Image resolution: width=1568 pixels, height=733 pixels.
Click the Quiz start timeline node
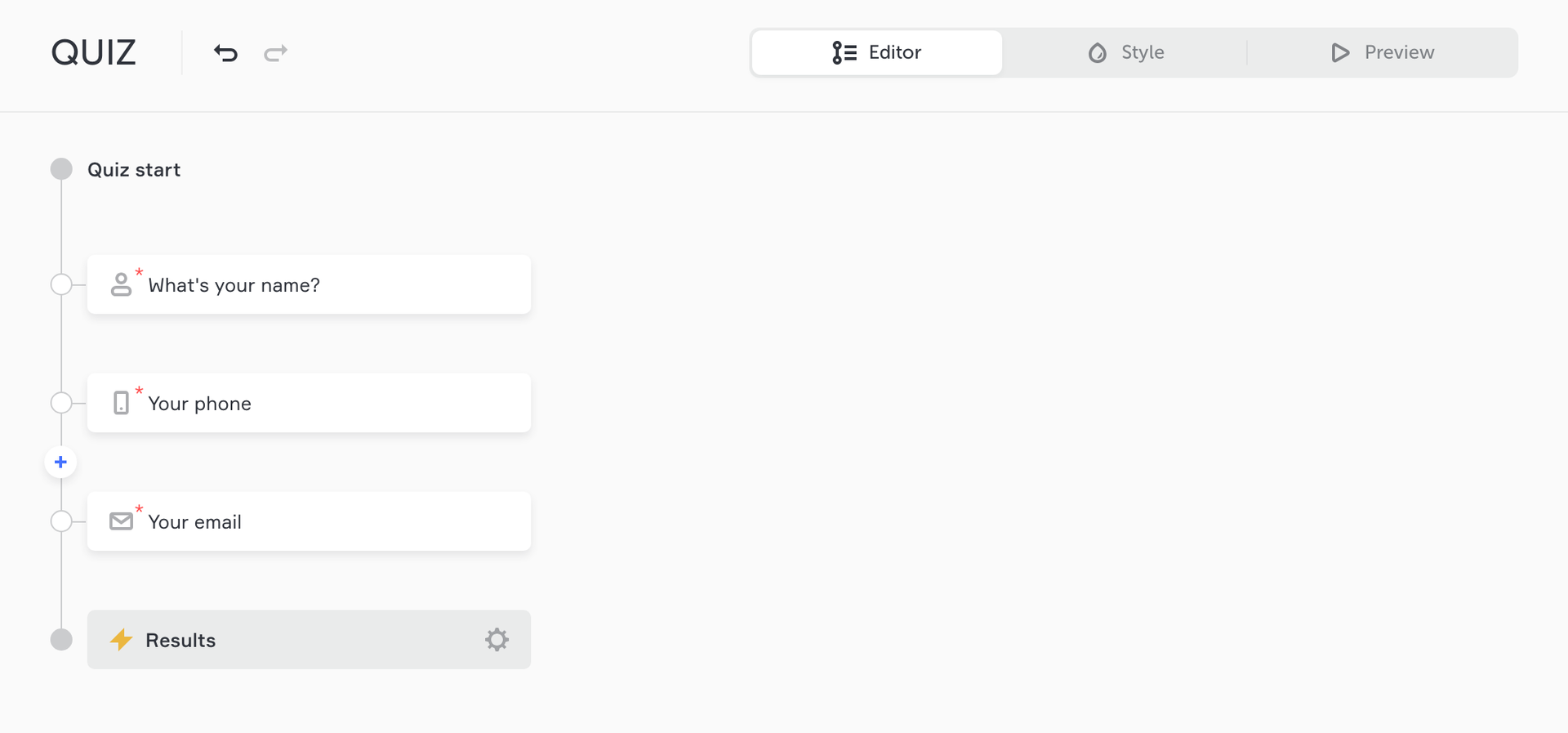tap(61, 169)
